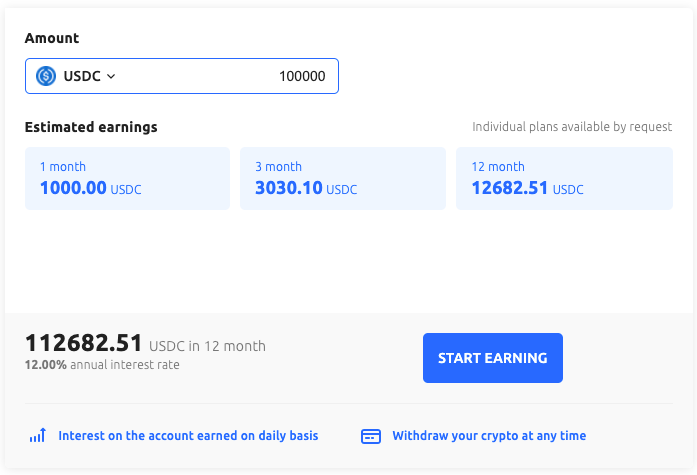Open 'Withdraw your crypto at any time' link
The image size is (697, 475).
point(489,436)
